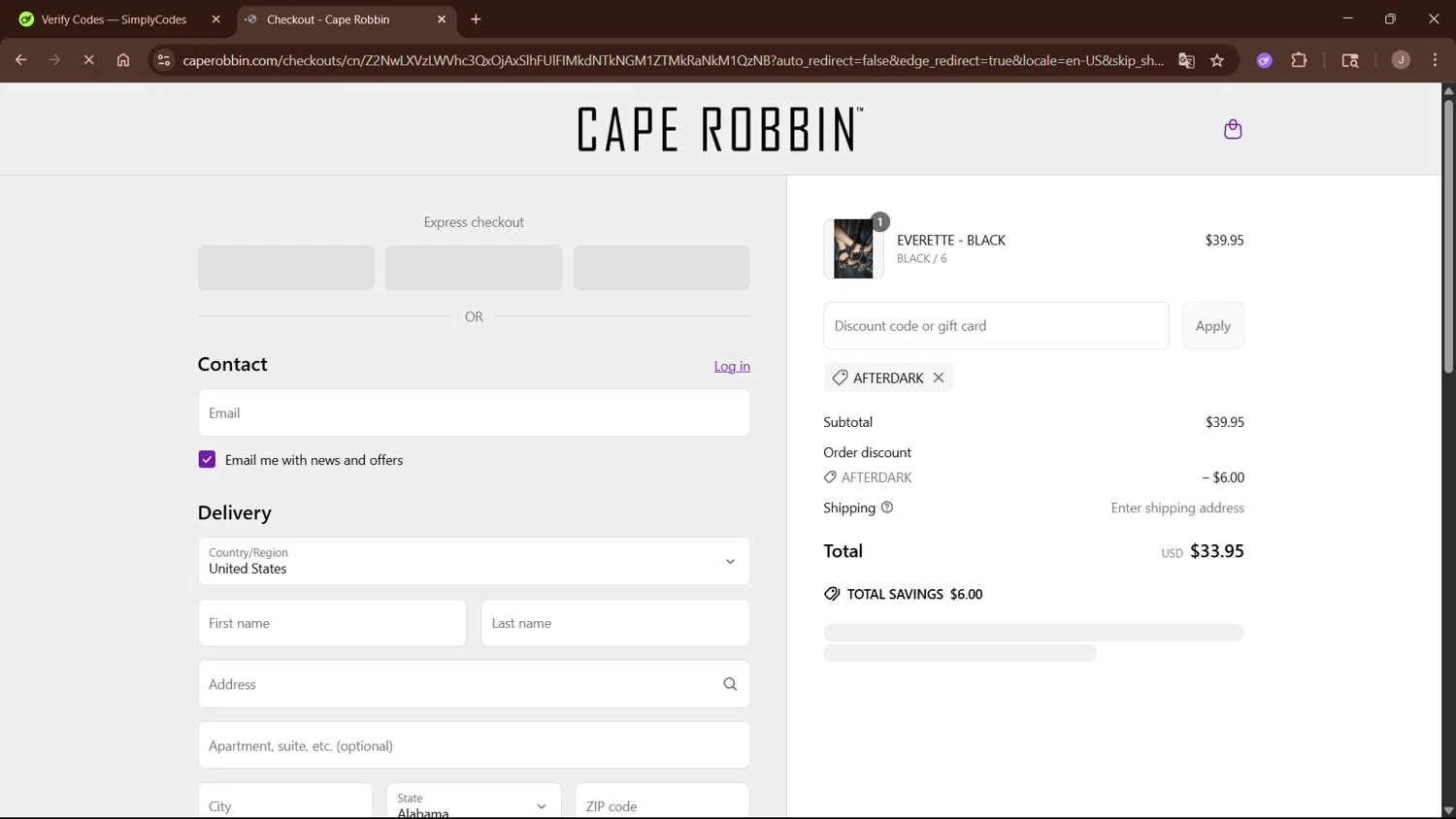This screenshot has width=1456, height=819.
Task: Restore down the browser window
Action: point(1390,18)
